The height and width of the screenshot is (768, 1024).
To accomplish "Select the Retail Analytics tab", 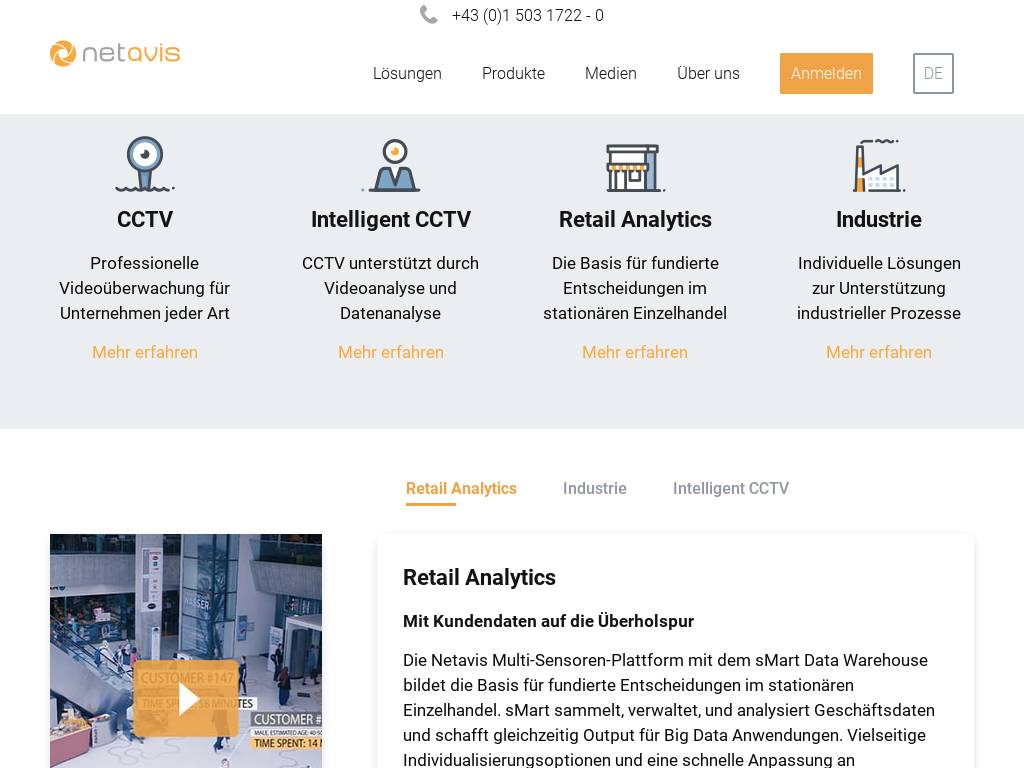I will click(461, 489).
